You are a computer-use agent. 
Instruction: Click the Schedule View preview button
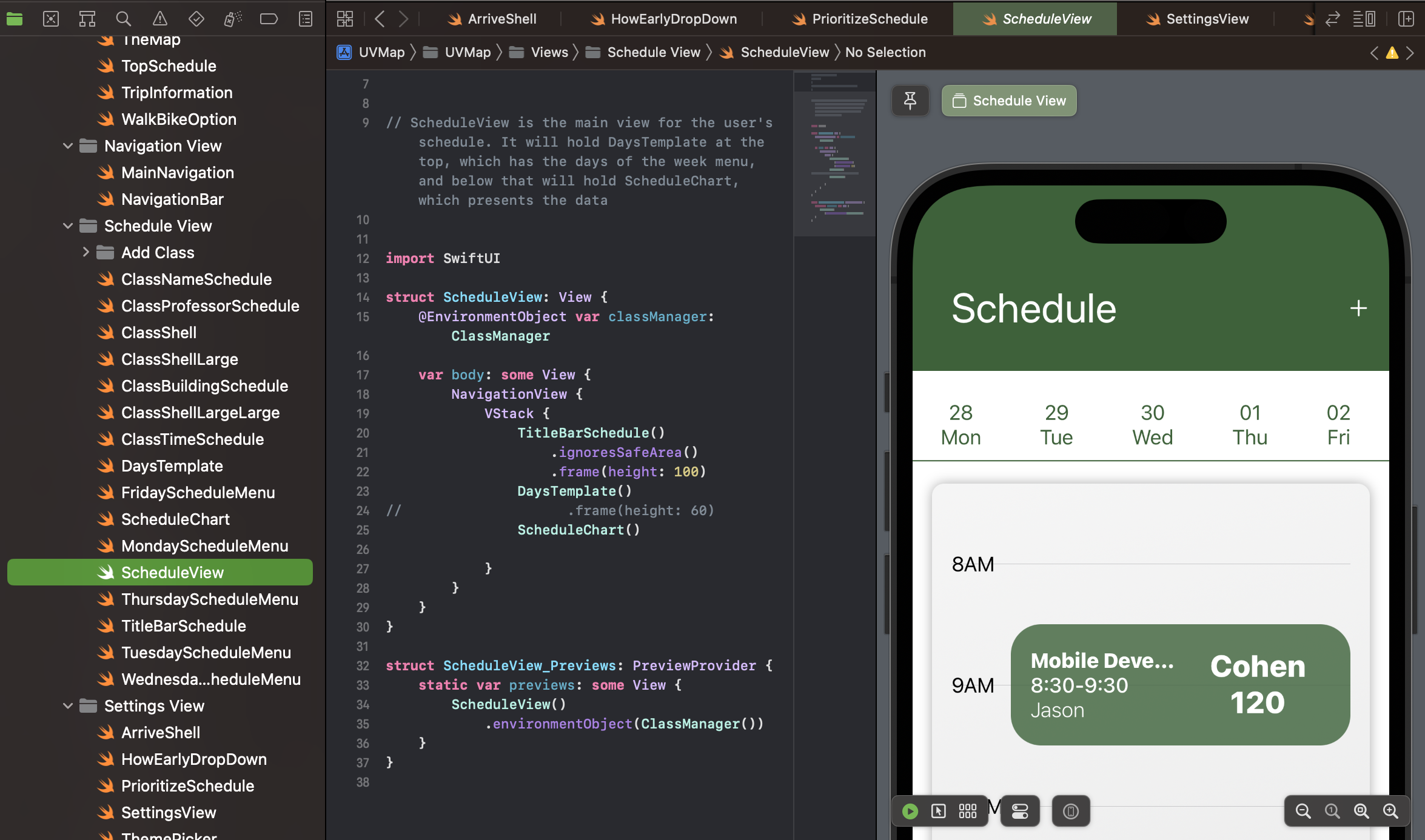click(x=1009, y=101)
